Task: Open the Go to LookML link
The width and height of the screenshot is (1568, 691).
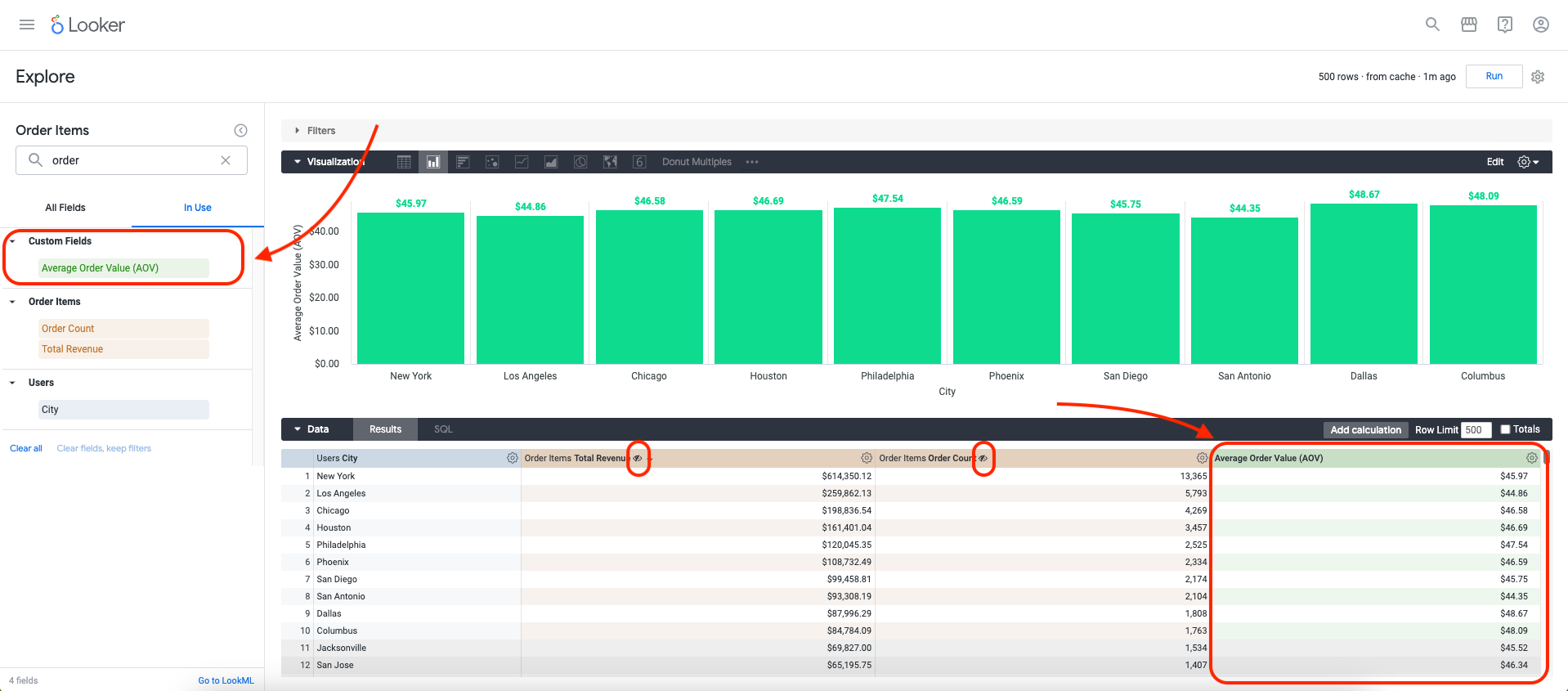Action: 226,680
